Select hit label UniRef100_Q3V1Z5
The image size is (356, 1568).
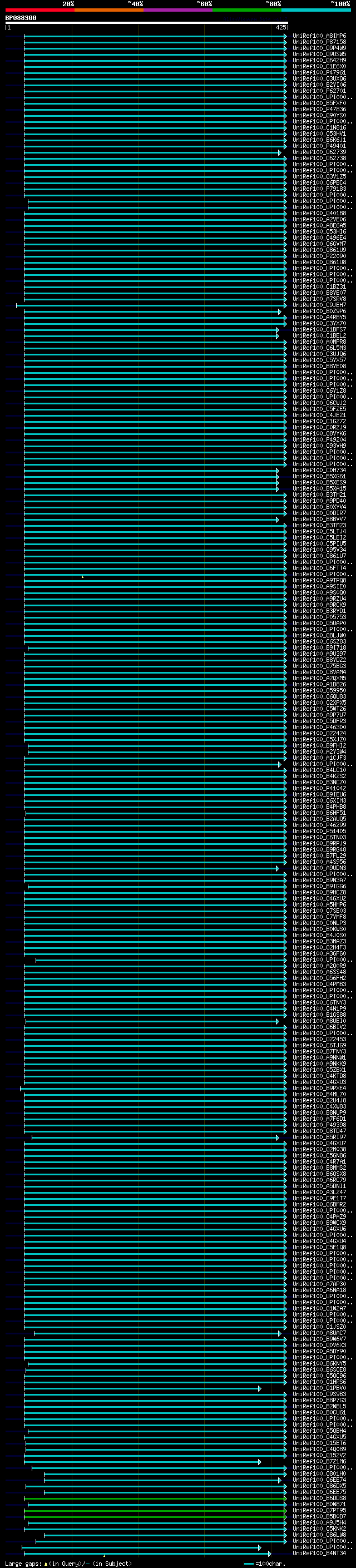319,176
